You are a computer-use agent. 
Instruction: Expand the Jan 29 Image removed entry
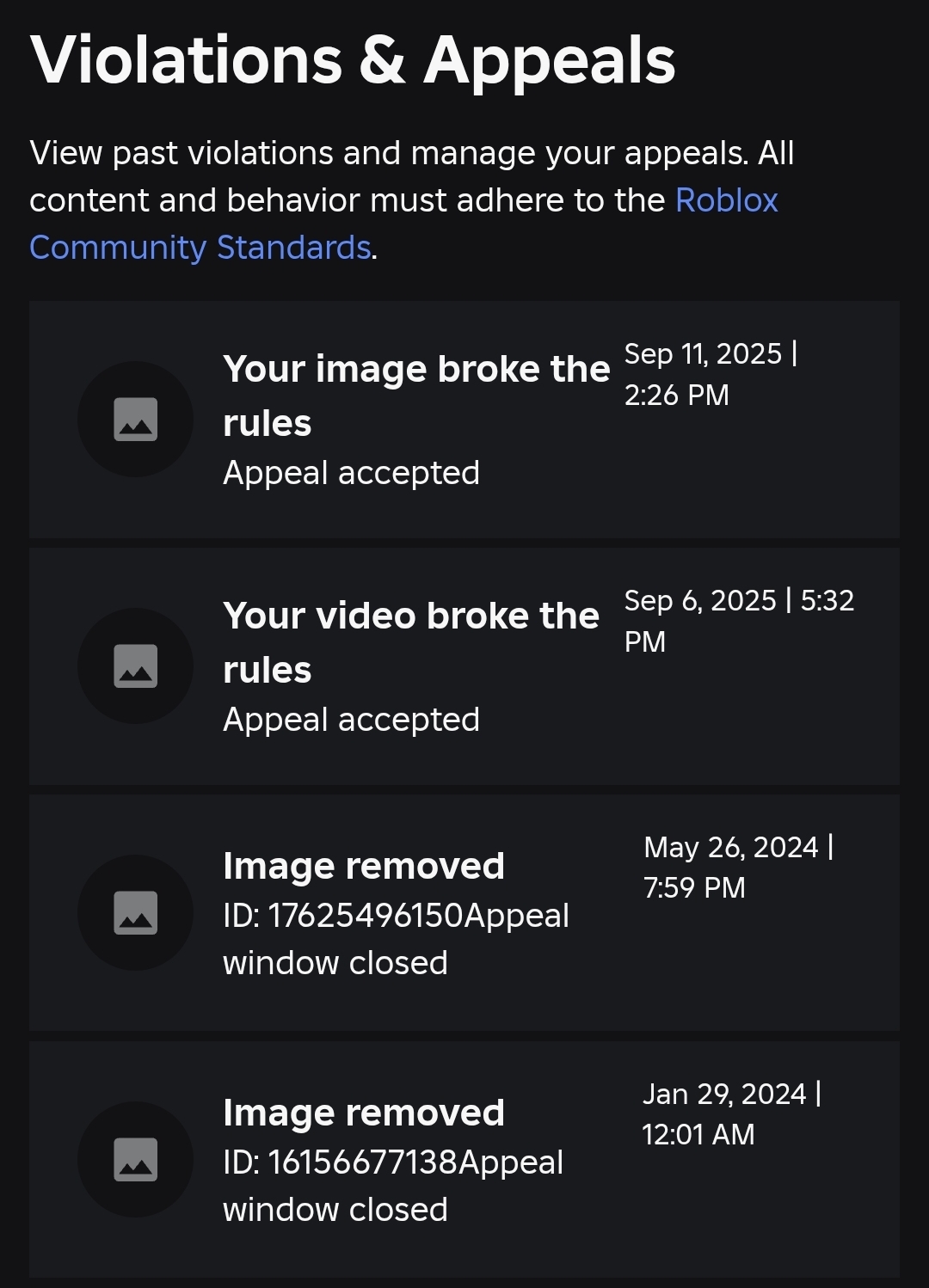click(464, 1160)
